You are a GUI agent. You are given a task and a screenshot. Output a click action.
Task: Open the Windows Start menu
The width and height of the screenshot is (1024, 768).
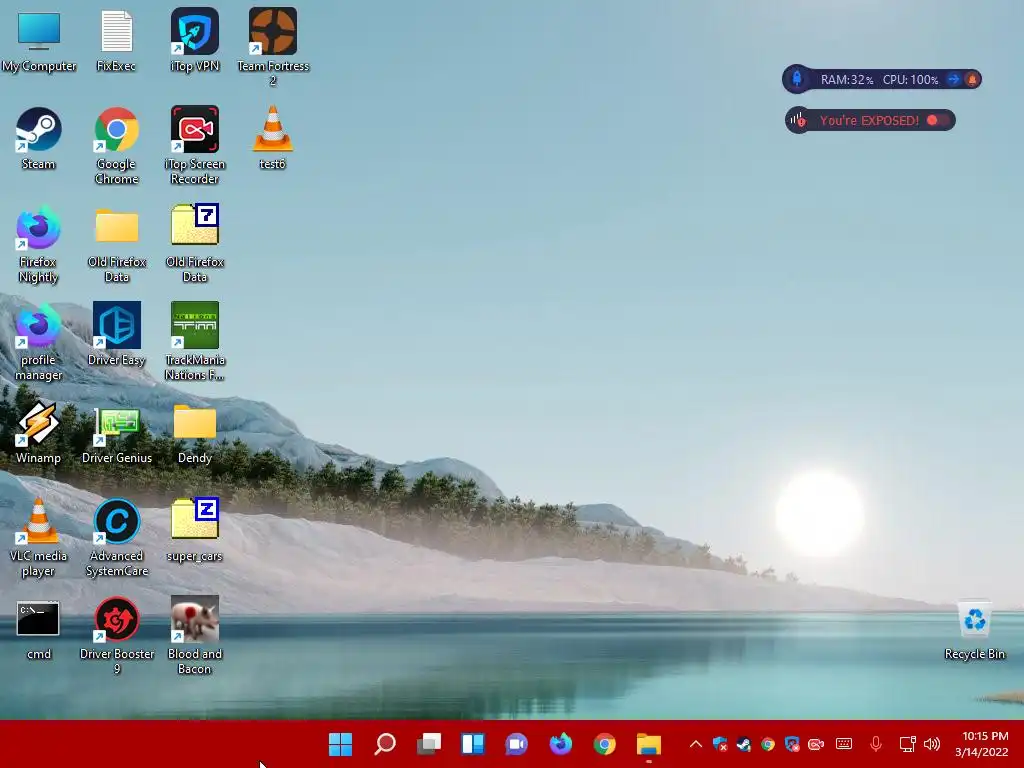(340, 744)
